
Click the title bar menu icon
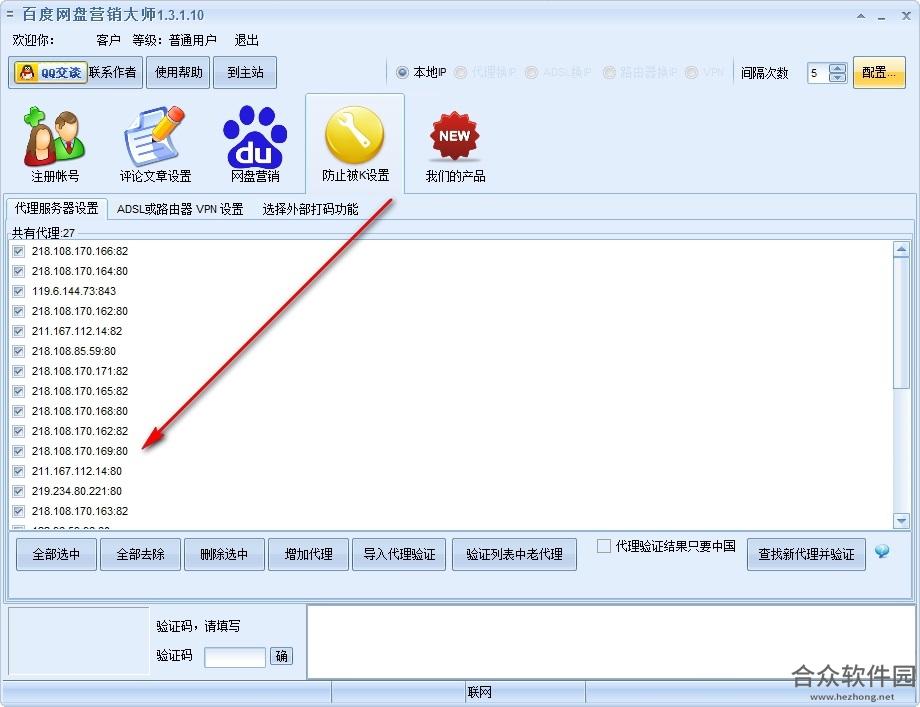[9, 13]
